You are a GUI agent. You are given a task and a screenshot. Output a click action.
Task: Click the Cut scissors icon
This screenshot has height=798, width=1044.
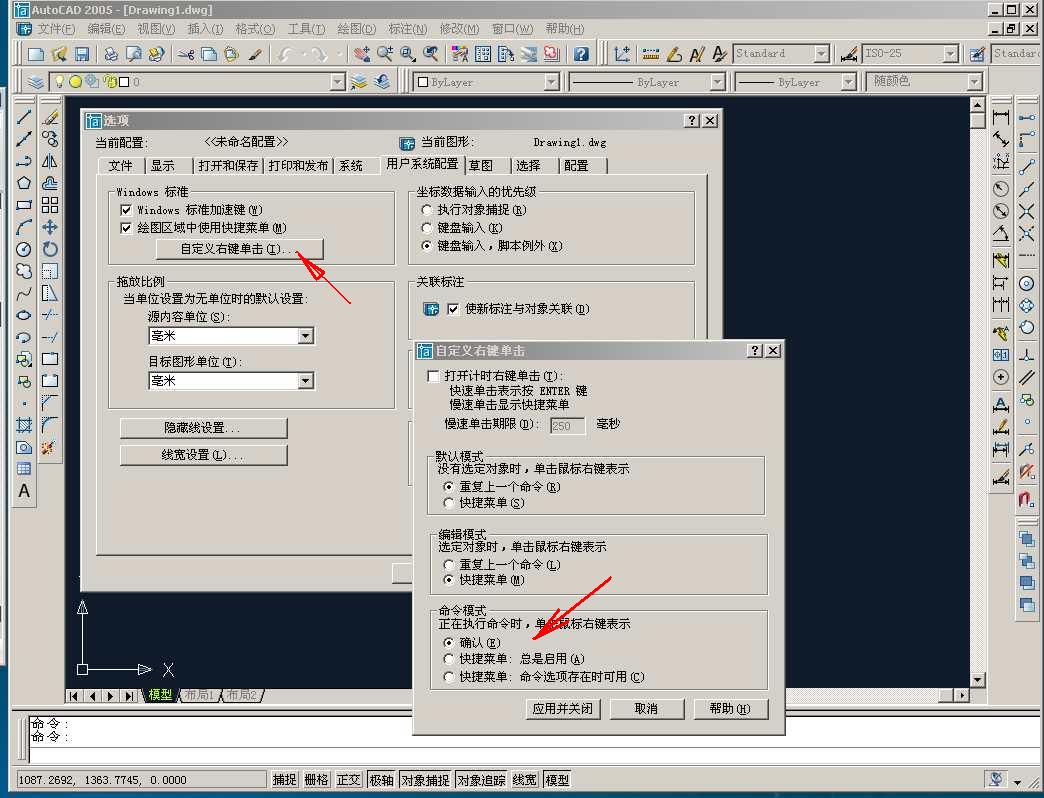pos(186,54)
